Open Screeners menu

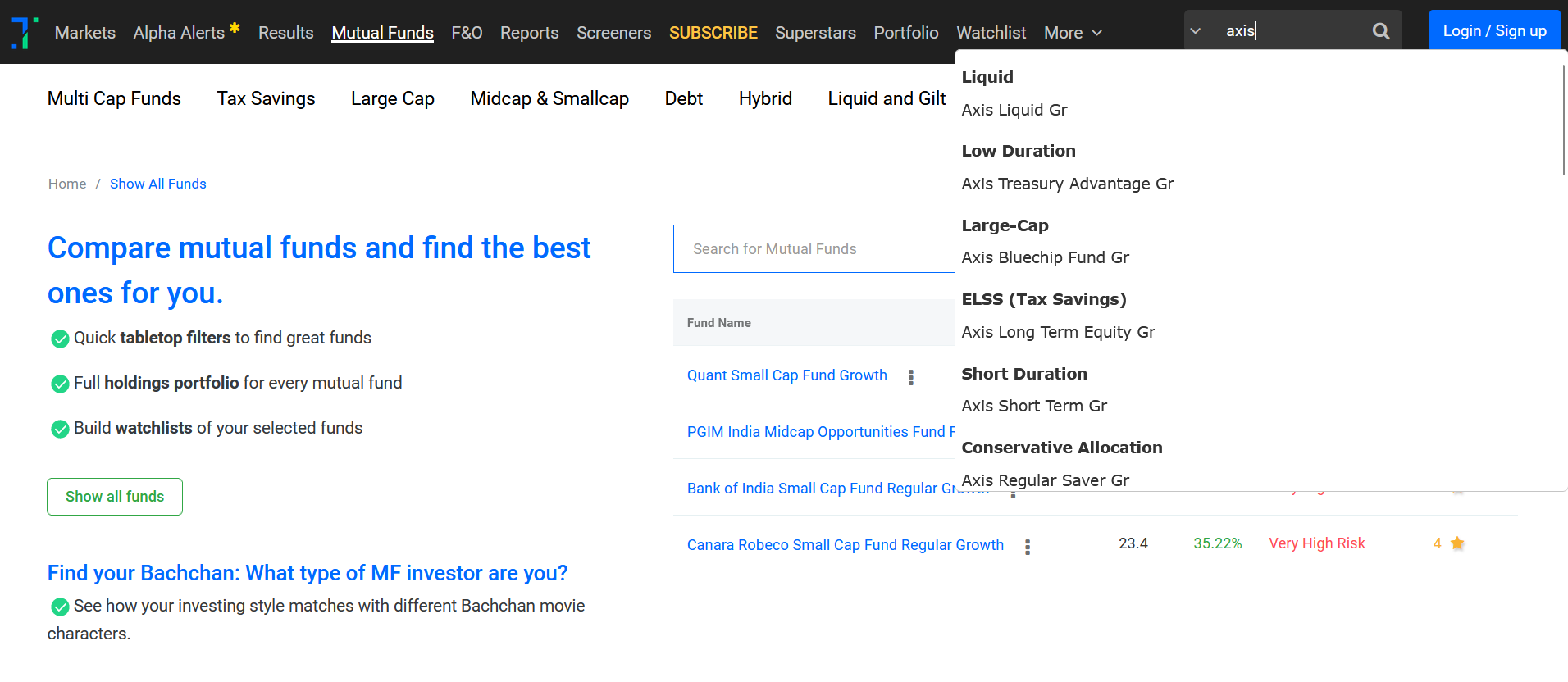[614, 33]
